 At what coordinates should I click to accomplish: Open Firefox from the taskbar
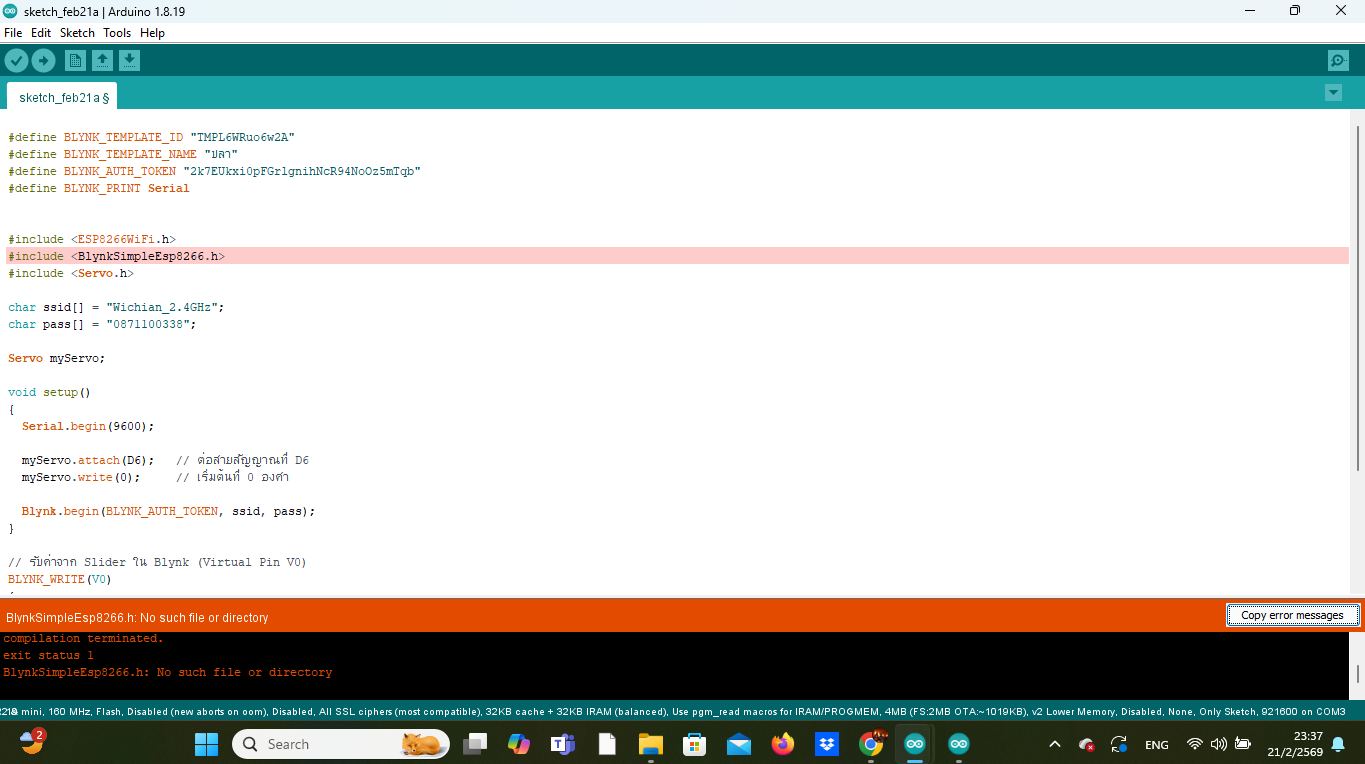click(x=782, y=744)
